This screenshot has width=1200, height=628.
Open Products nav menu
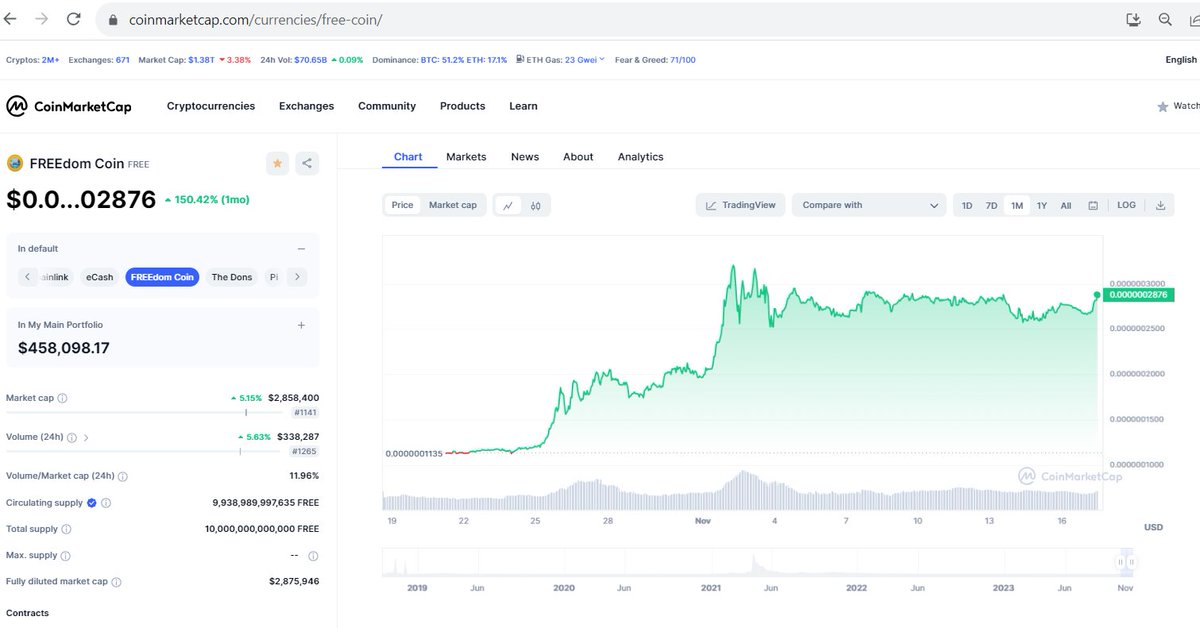click(x=462, y=106)
